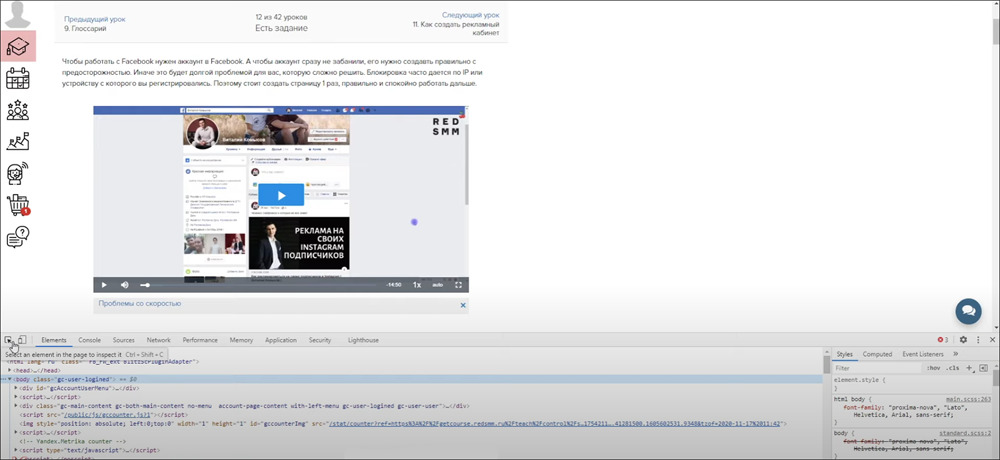Switch to the Network tab
The image size is (1000, 460).
pos(159,340)
